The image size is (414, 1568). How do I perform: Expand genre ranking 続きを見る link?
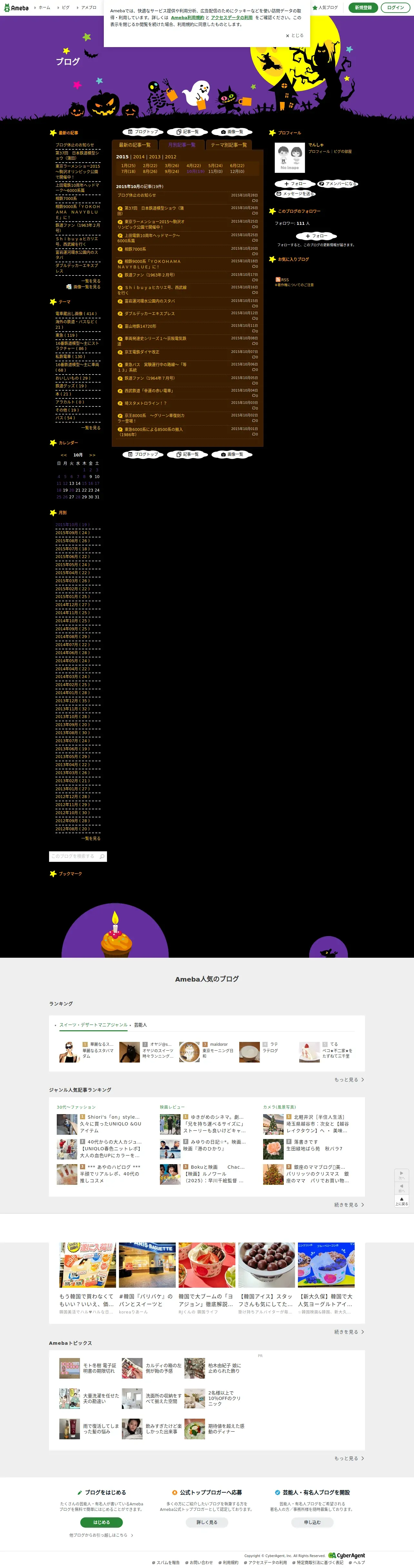click(349, 1205)
